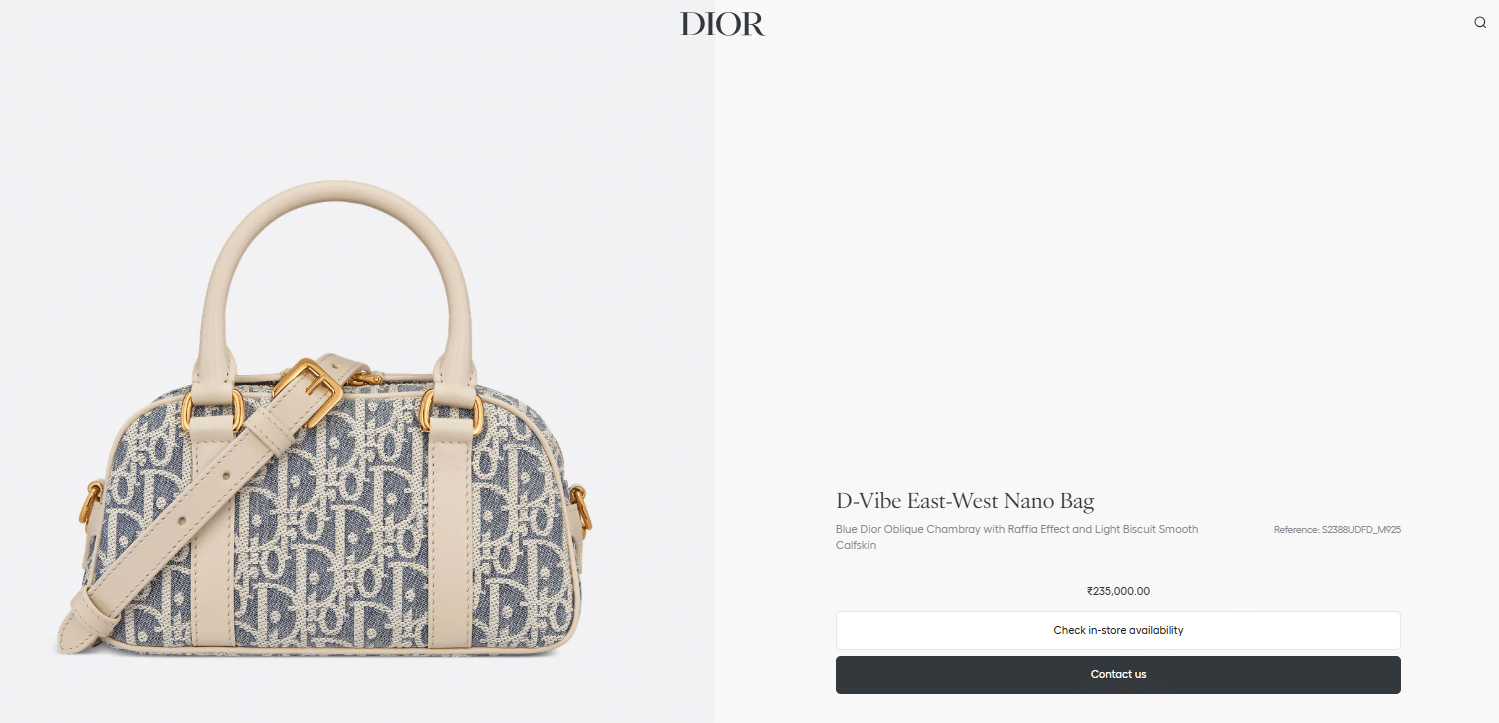Select the D-Vibe East-West Nano Bag title
This screenshot has height=723, width=1499.
[965, 501]
